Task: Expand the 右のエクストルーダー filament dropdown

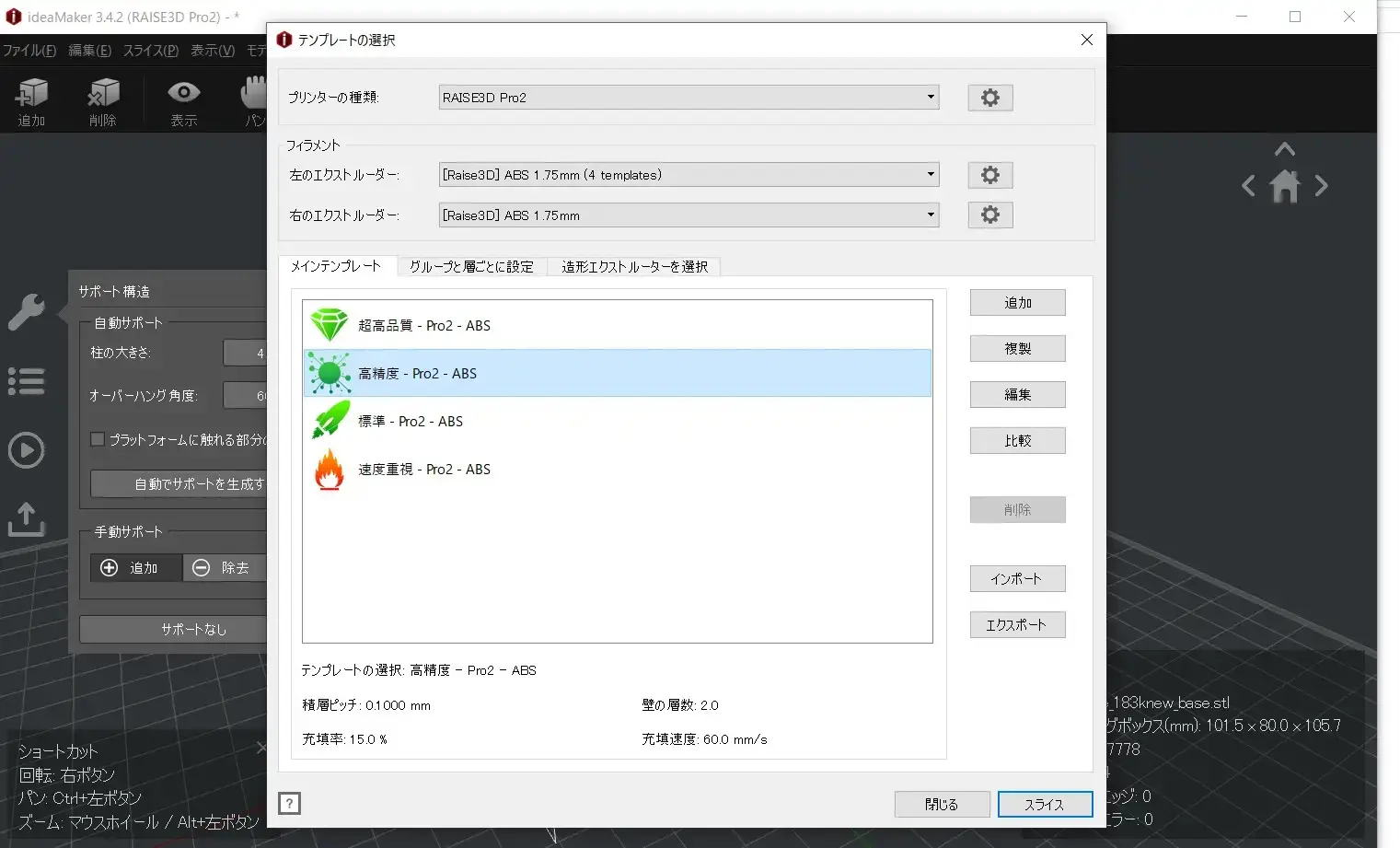Action: pyautogui.click(x=688, y=215)
